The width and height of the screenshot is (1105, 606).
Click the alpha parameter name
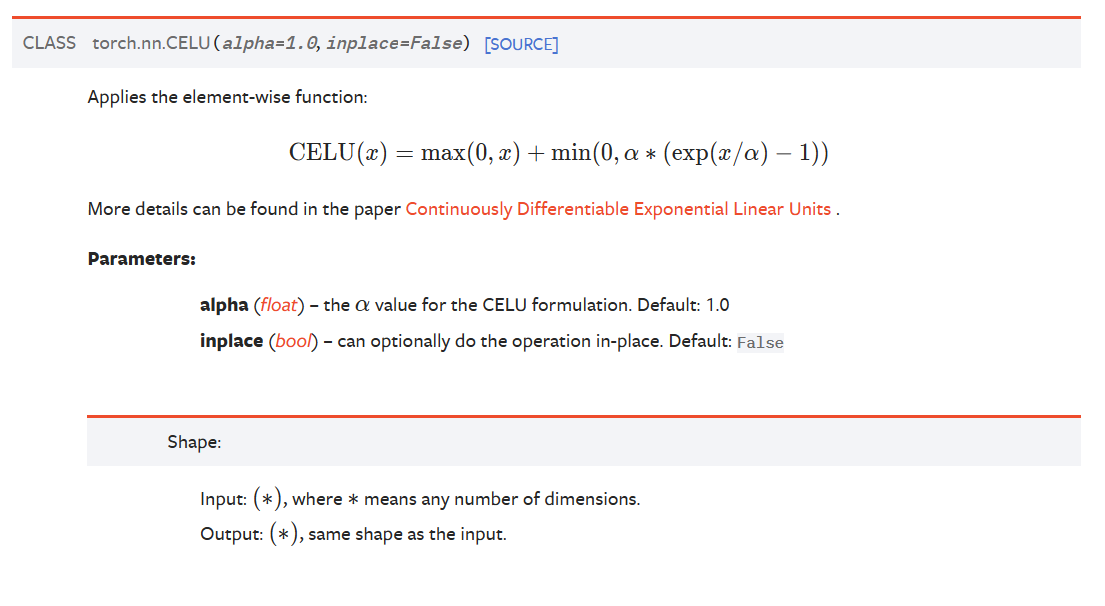tap(224, 305)
